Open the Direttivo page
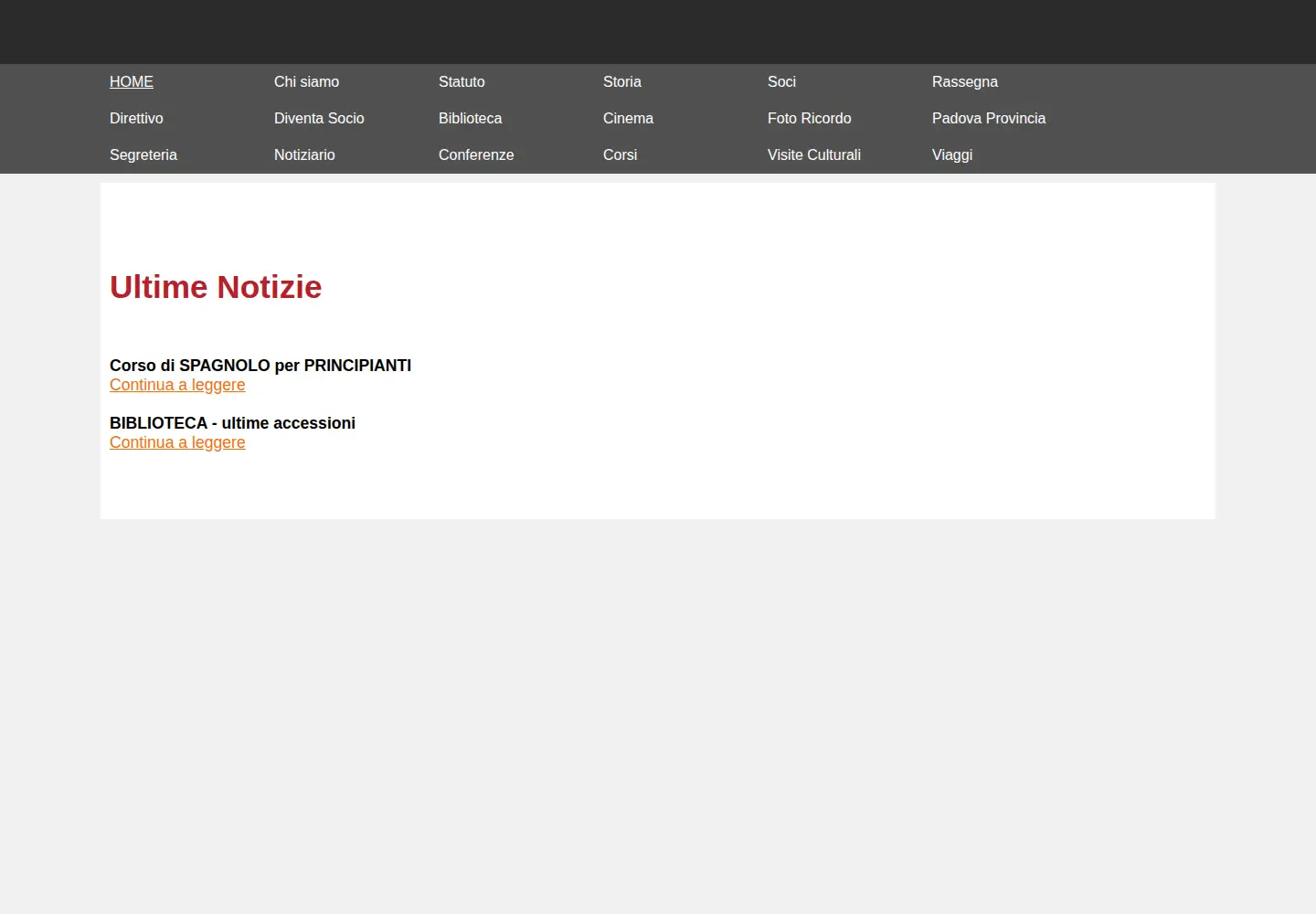The height and width of the screenshot is (914, 1316). point(136,118)
